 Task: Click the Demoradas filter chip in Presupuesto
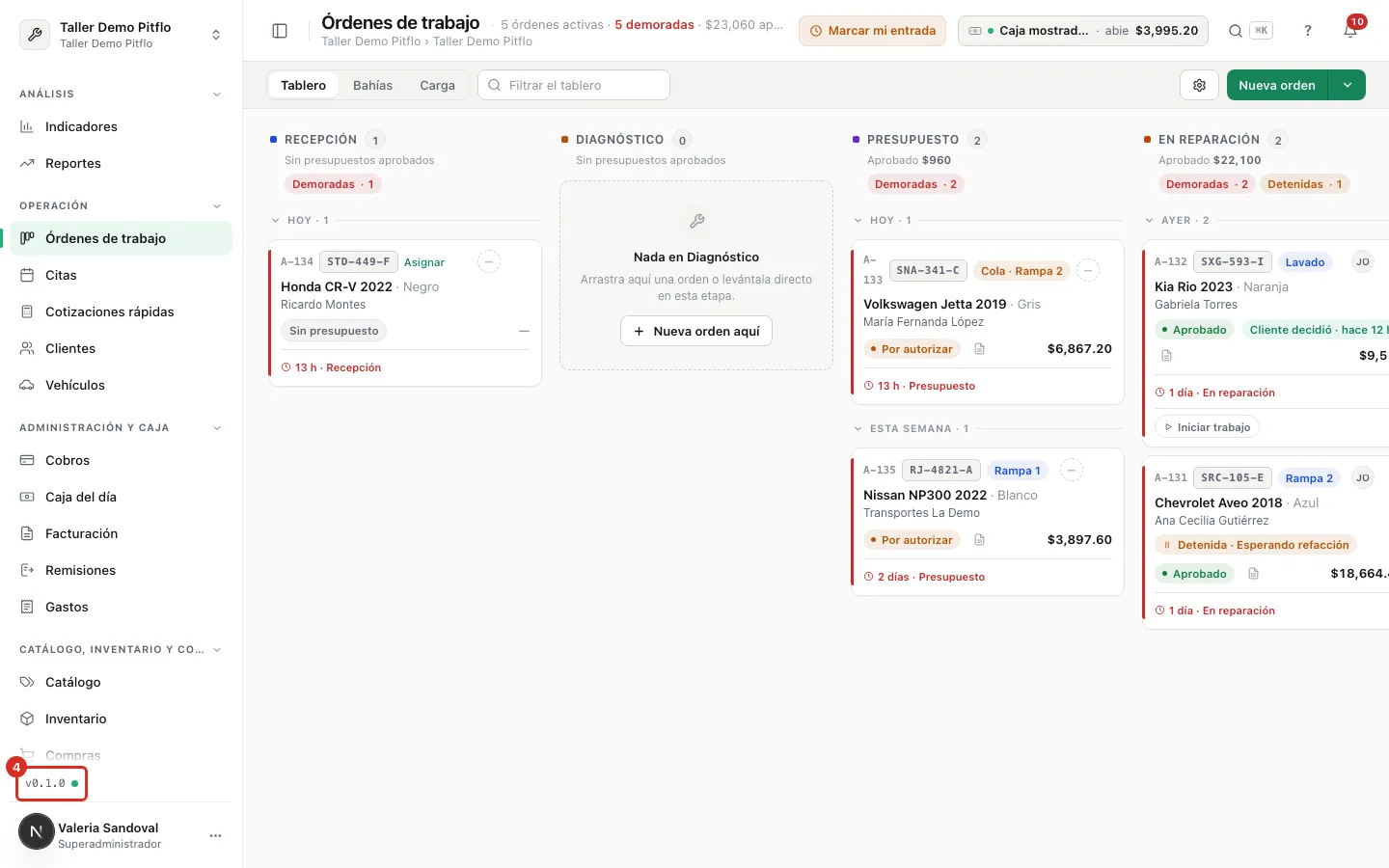tap(915, 184)
